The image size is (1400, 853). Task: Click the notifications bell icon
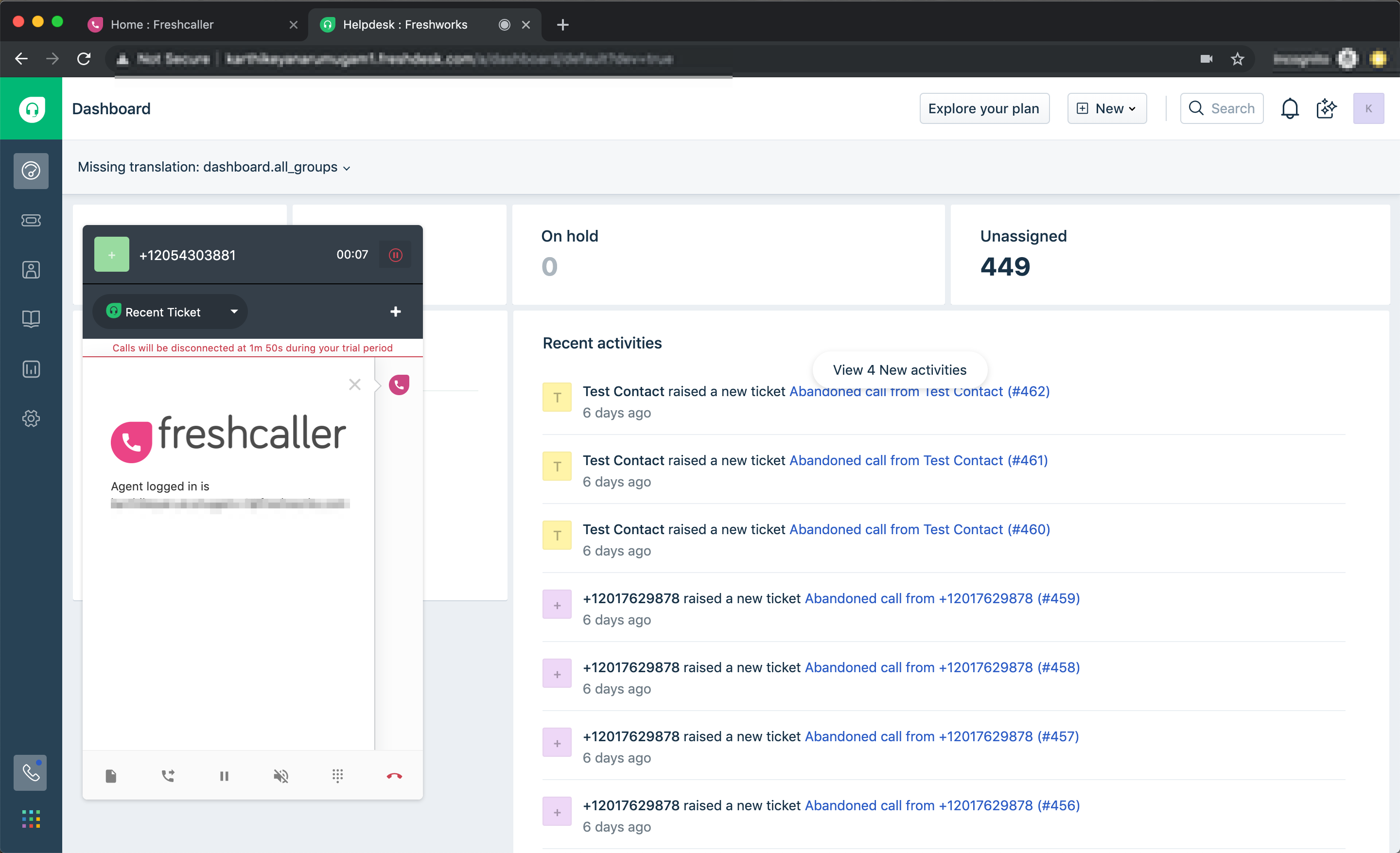click(1290, 108)
